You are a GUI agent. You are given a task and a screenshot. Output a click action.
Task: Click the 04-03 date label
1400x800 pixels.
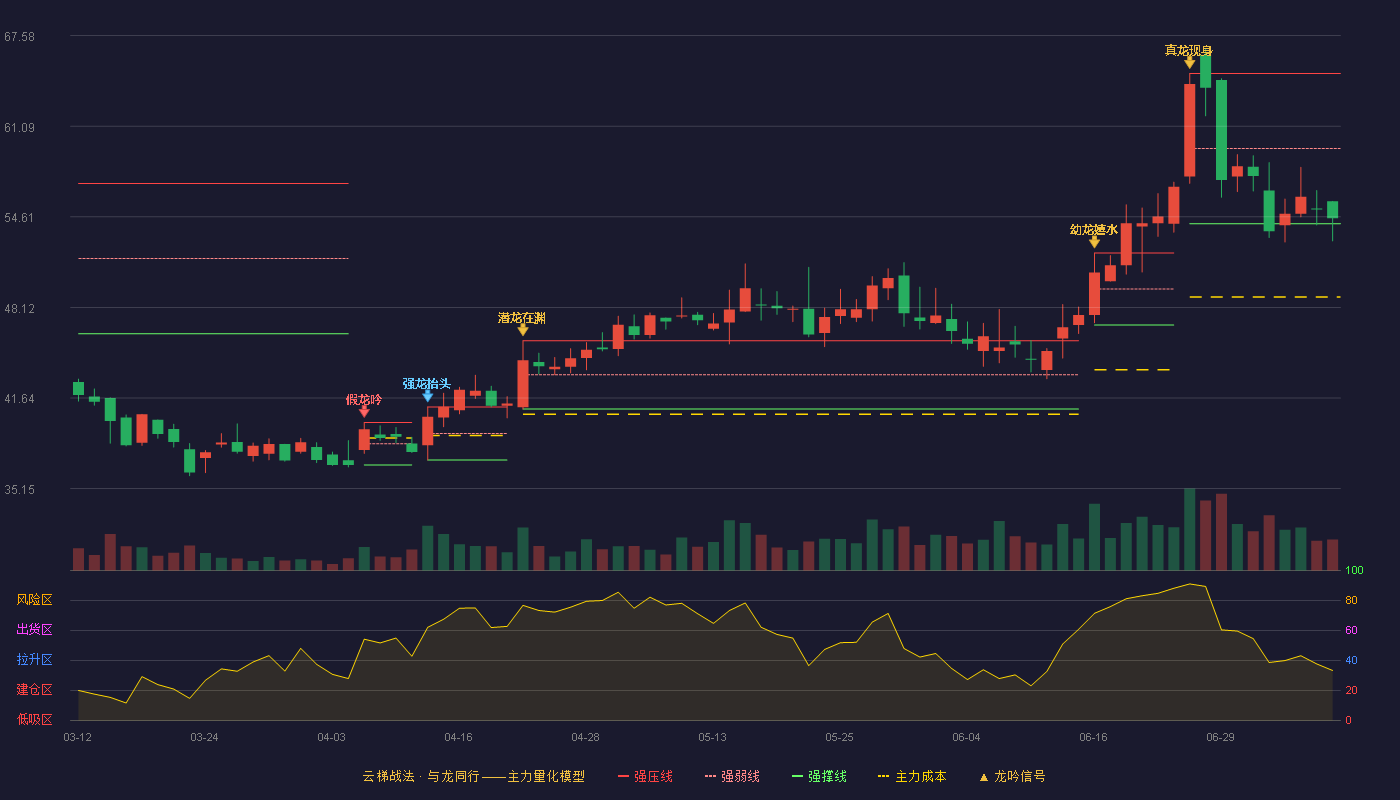click(331, 737)
